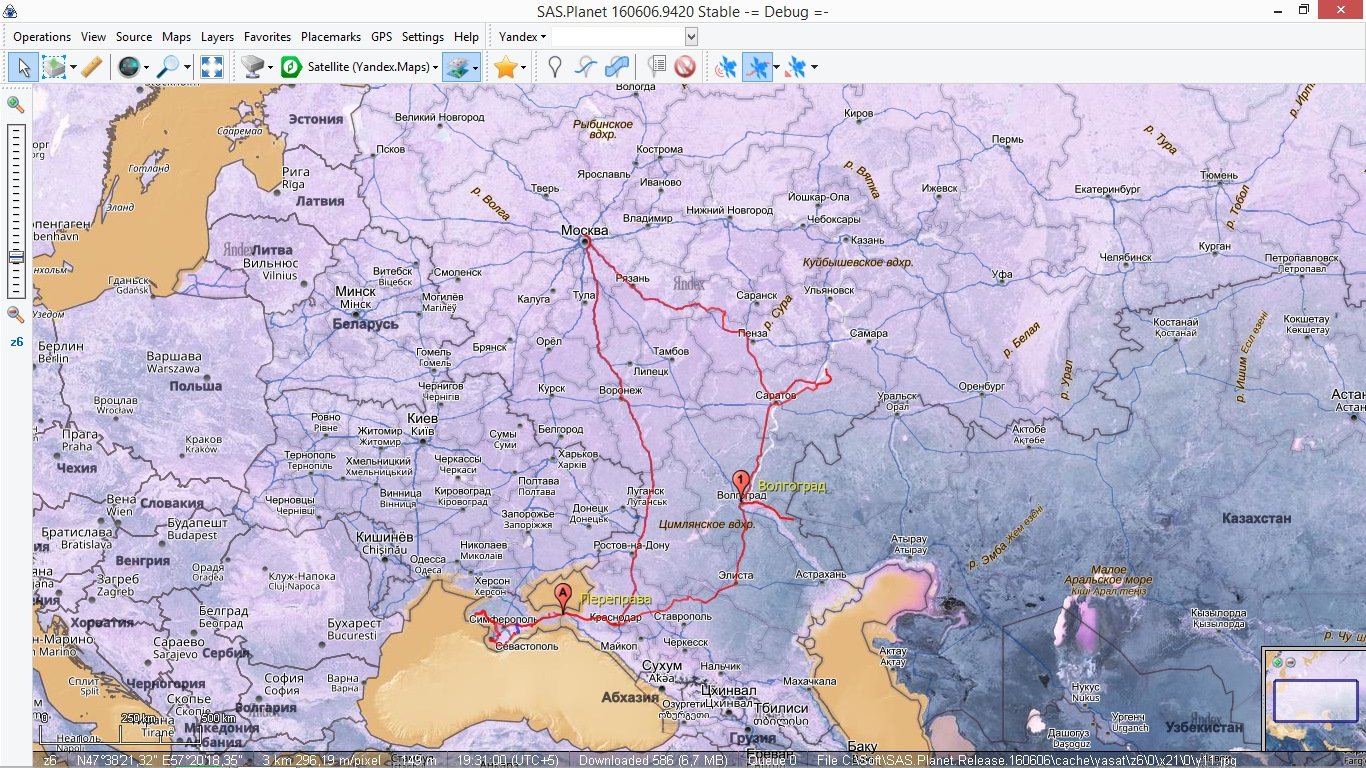This screenshot has height=768, width=1366.
Task: Click the green Yandex map icon
Action: (x=291, y=67)
